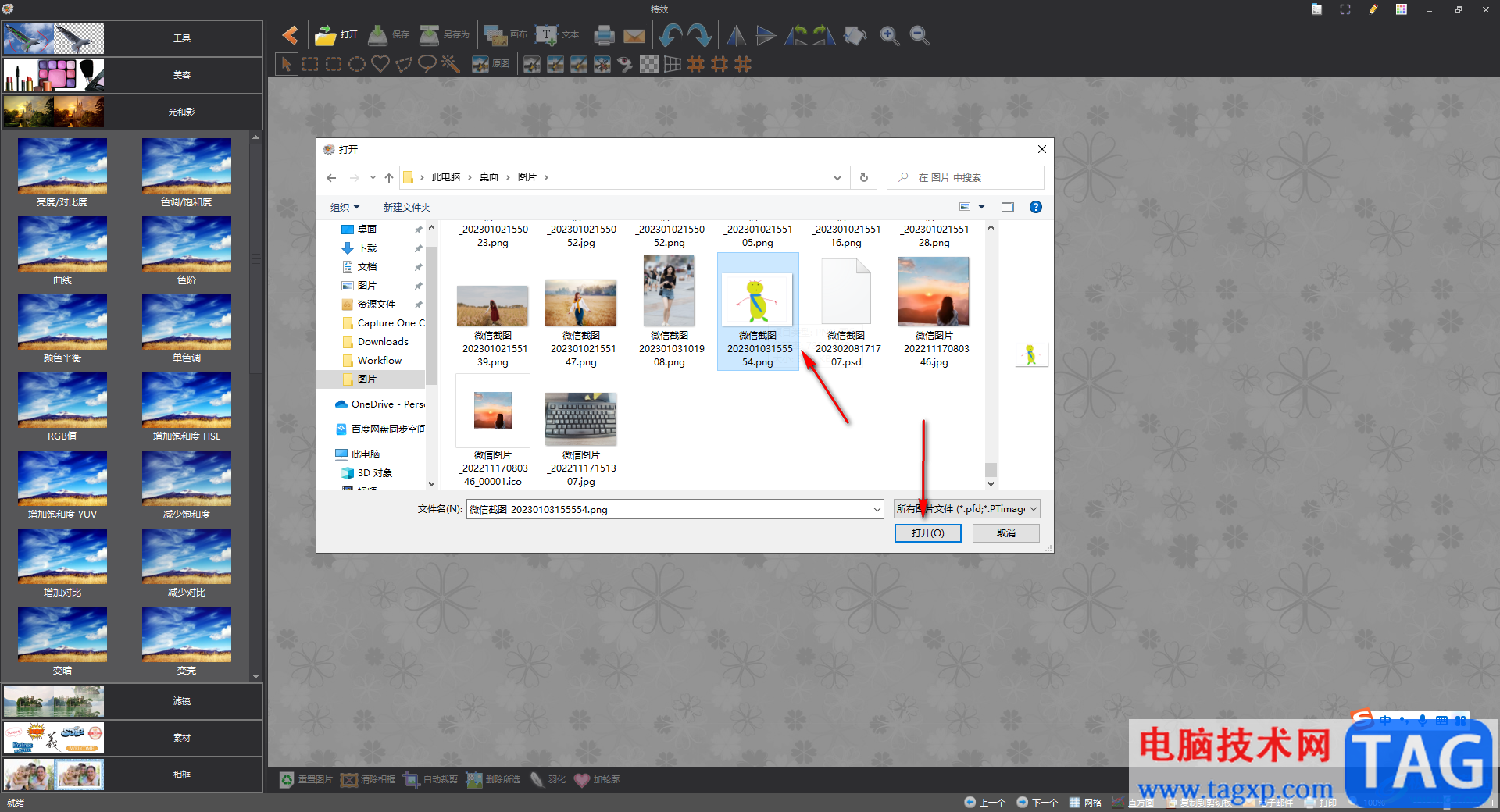The image size is (1500, 812).
Task: Choose the 颜色平衡 color balance thumbnail
Action: click(x=62, y=322)
